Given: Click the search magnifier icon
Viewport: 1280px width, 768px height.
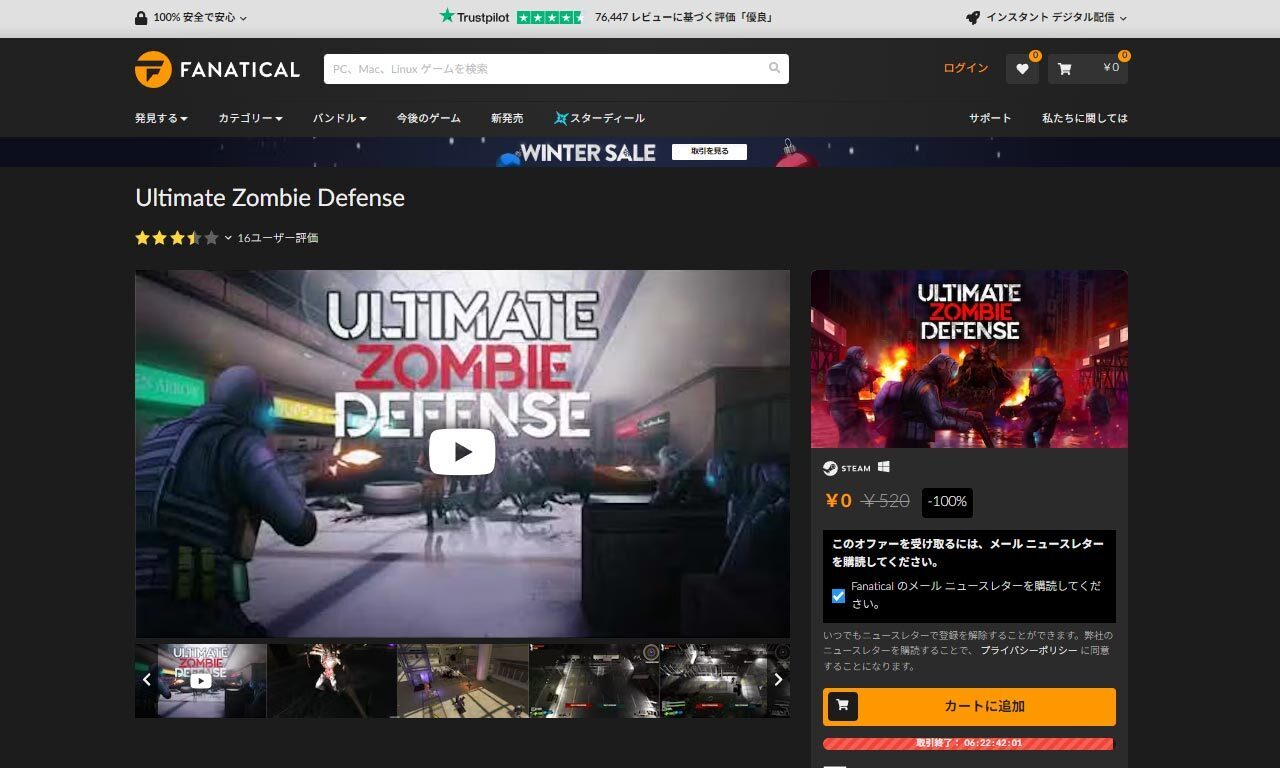Looking at the screenshot, I should pyautogui.click(x=774, y=69).
